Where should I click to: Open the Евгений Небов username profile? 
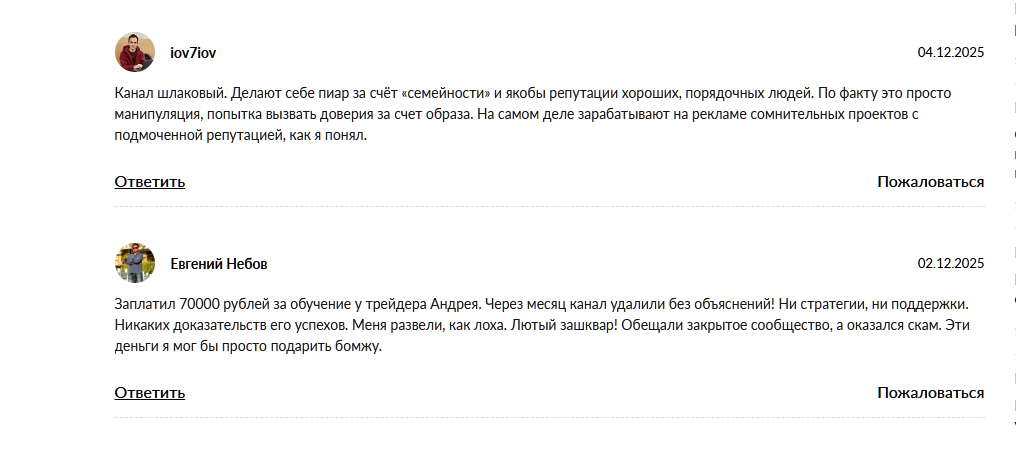tap(219, 264)
